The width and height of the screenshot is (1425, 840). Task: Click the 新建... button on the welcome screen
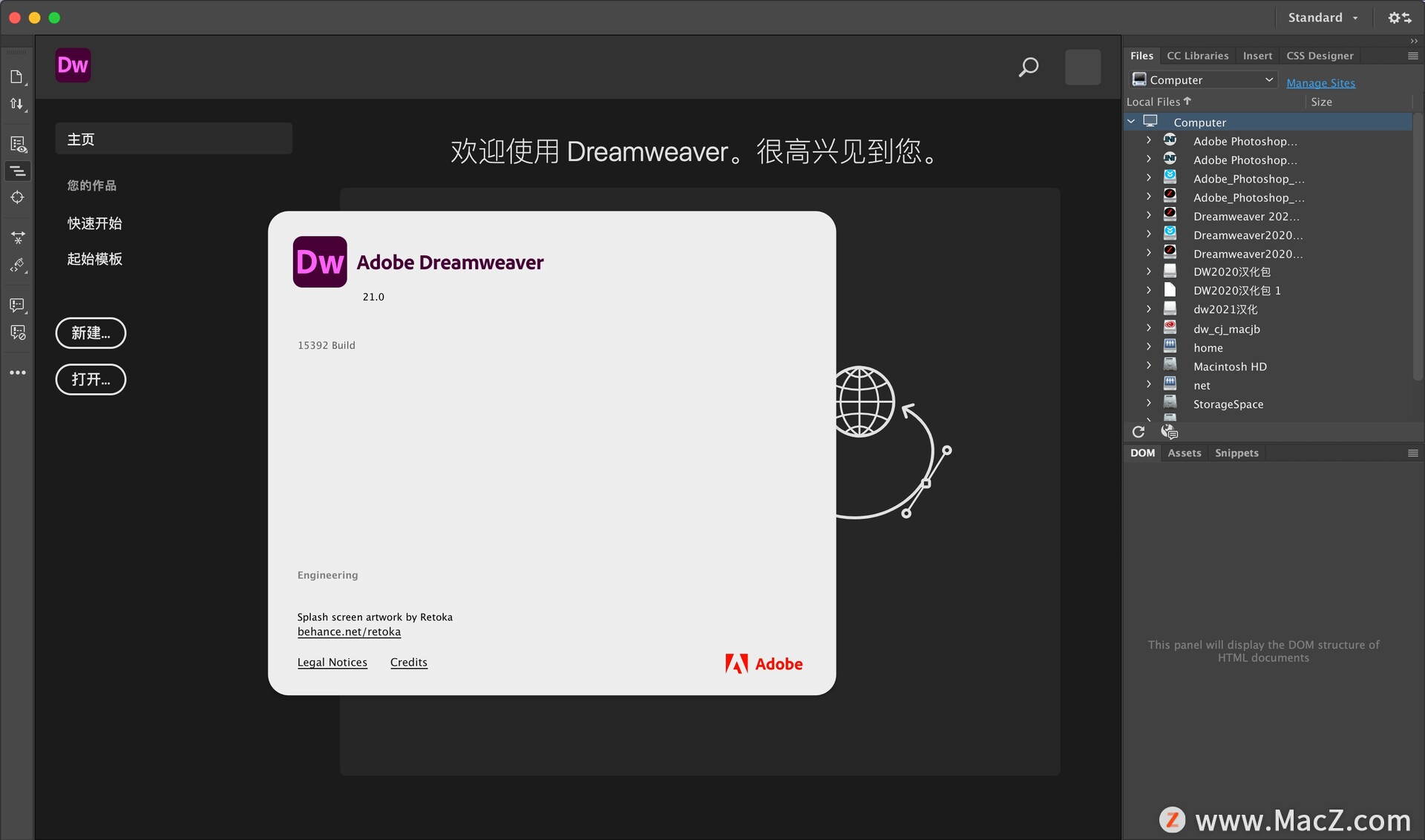(91, 333)
